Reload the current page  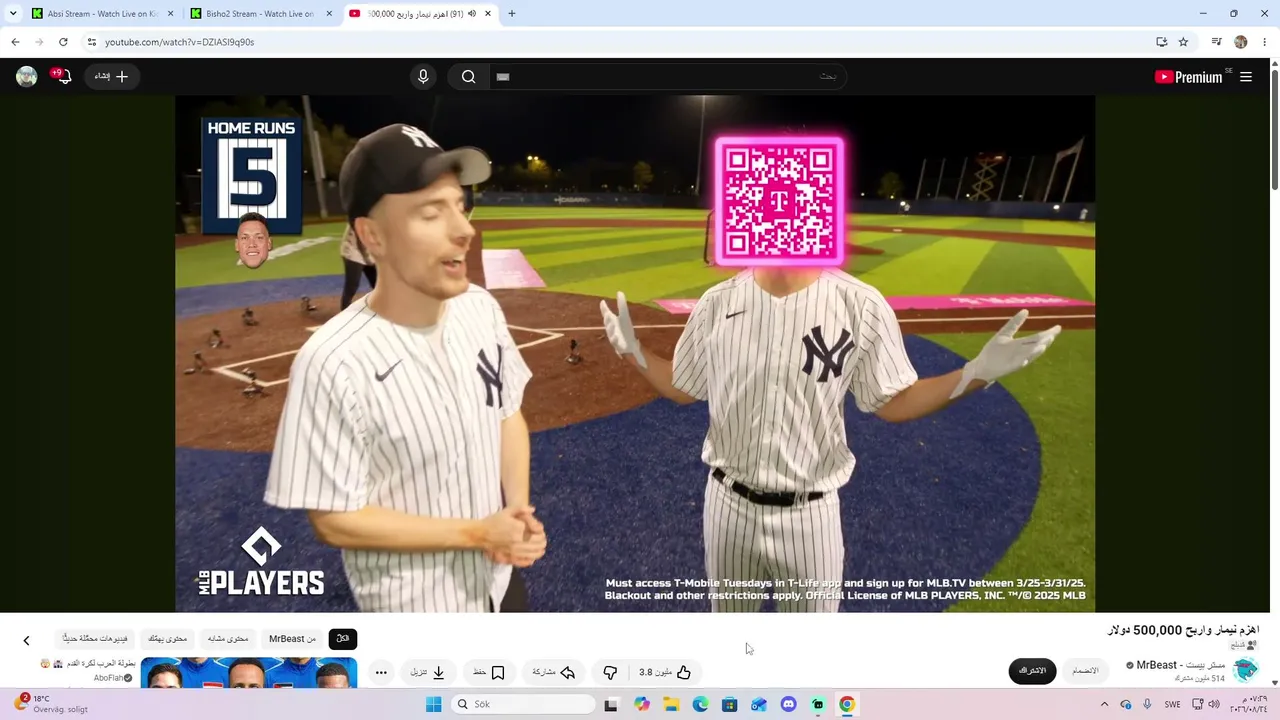point(63,42)
